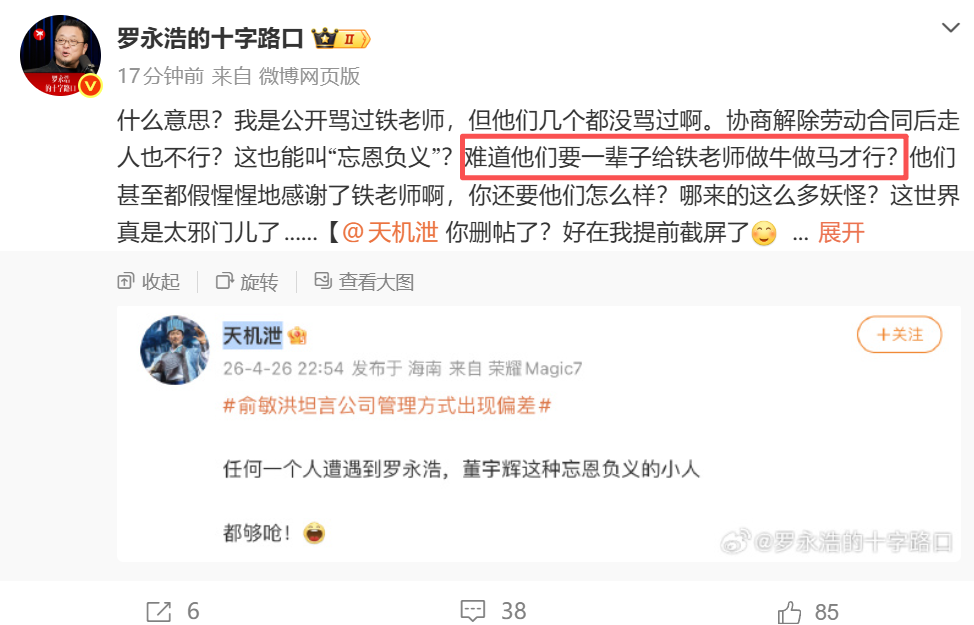Open the 罗永浩的十字路口 username link

click(210, 39)
